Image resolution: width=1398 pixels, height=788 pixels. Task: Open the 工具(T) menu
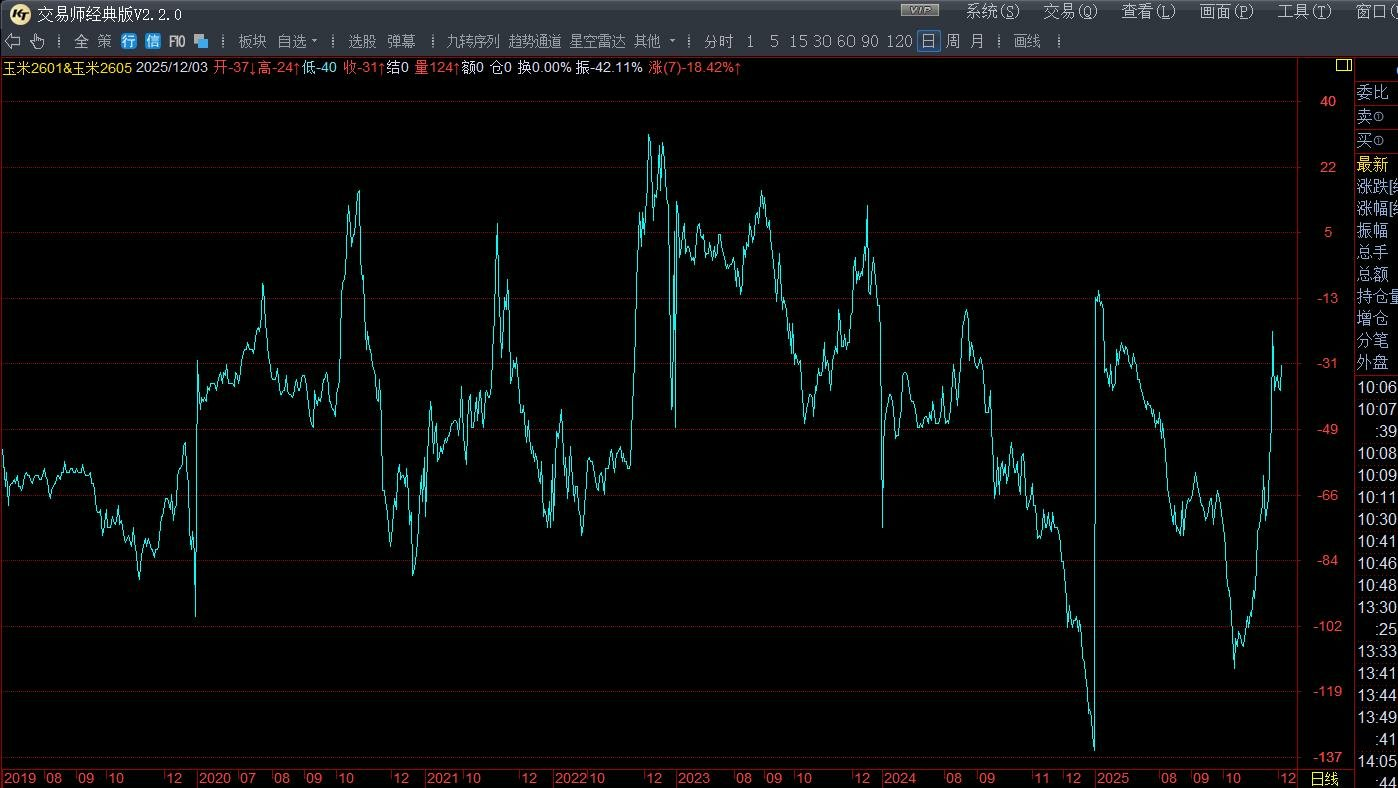(x=1304, y=12)
